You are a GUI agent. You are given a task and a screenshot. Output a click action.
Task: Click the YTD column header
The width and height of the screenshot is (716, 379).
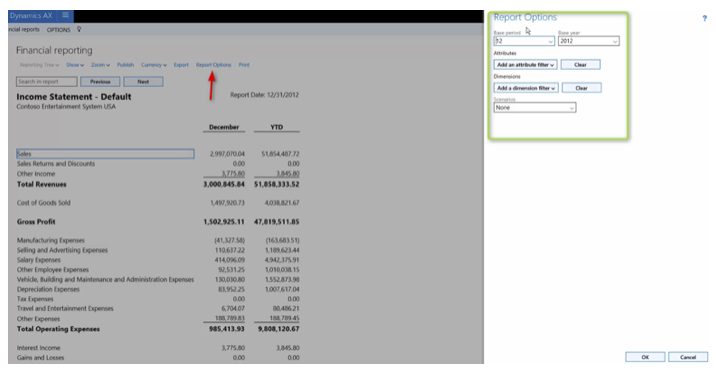coord(276,127)
